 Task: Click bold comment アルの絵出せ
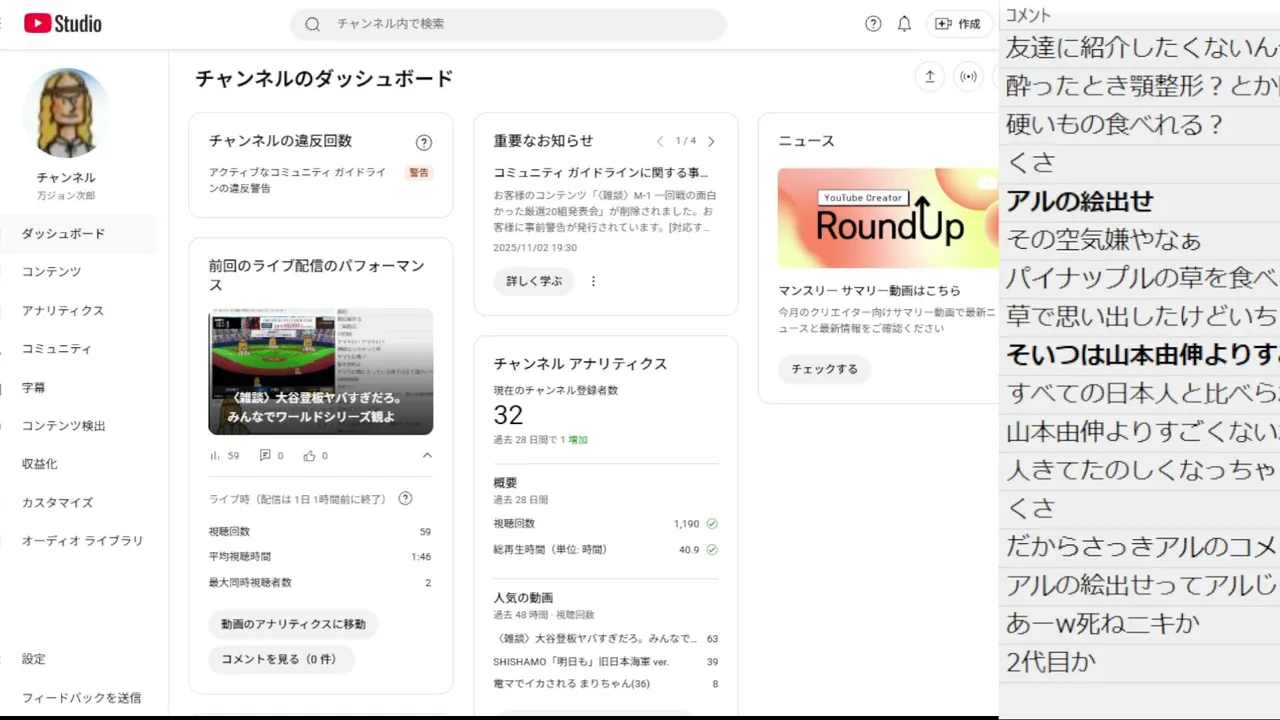[1079, 201]
